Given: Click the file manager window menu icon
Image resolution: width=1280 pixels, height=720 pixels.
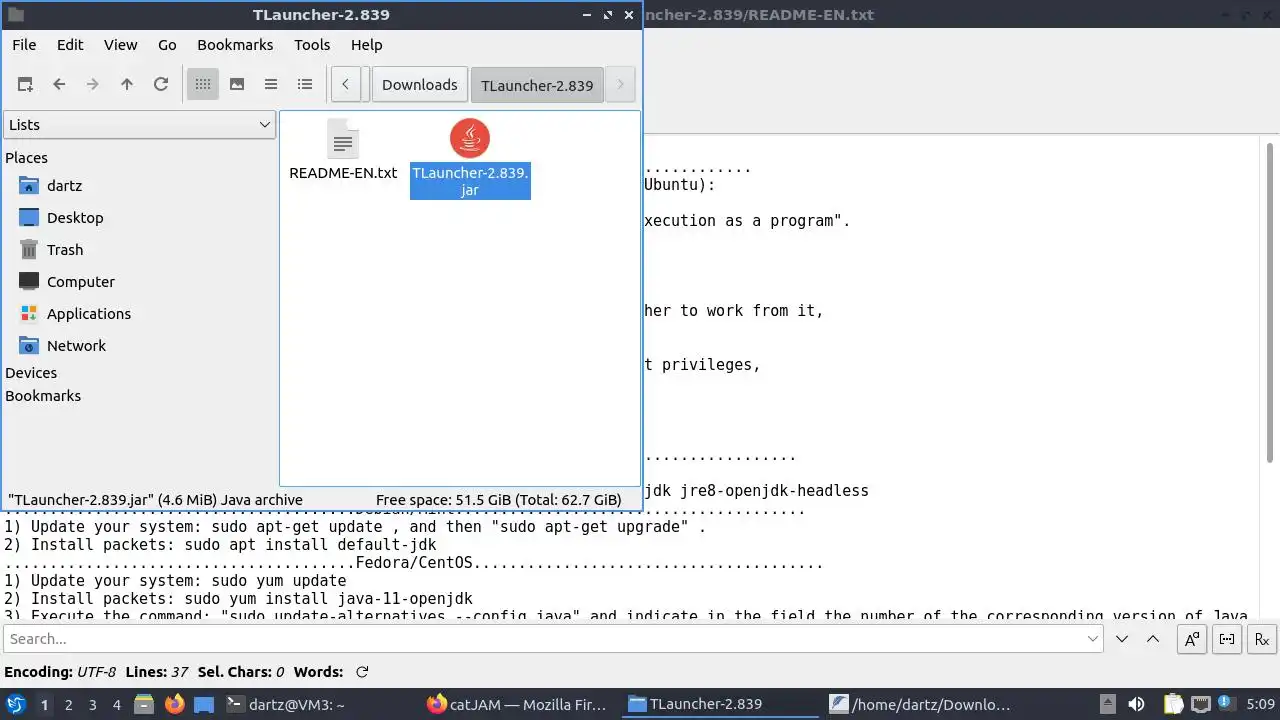Looking at the screenshot, I should 15,15.
